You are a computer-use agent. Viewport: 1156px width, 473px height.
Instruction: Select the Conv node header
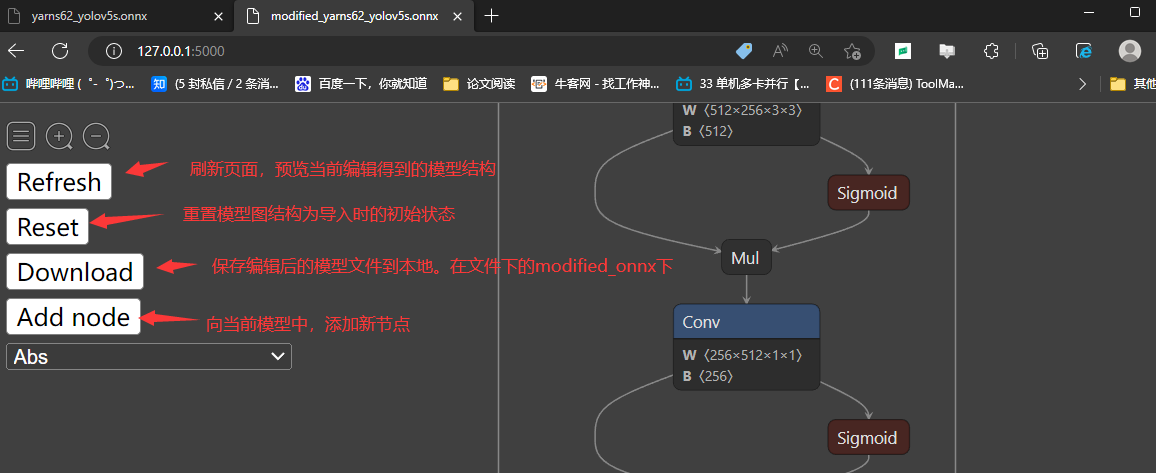pos(746,322)
